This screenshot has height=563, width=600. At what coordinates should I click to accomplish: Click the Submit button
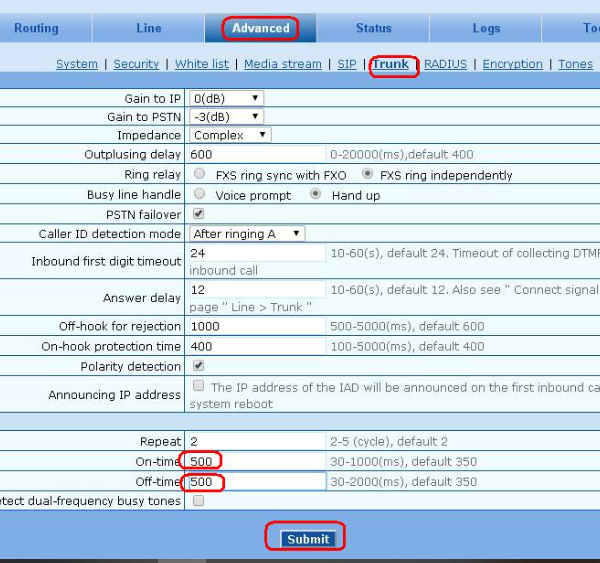pyautogui.click(x=307, y=539)
